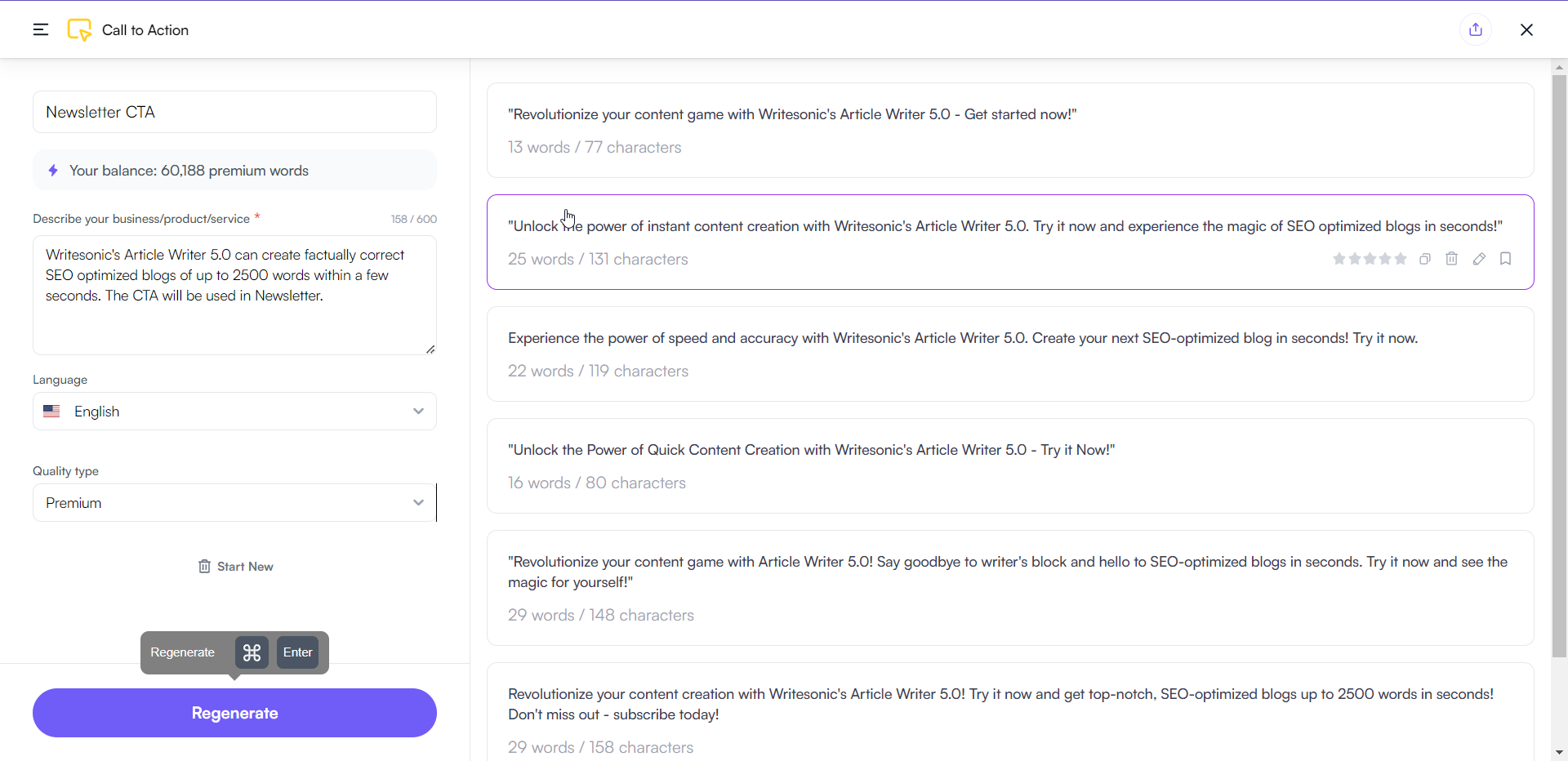Copy the second CTA suggestion
Viewport: 1568px width, 761px height.
tap(1425, 259)
